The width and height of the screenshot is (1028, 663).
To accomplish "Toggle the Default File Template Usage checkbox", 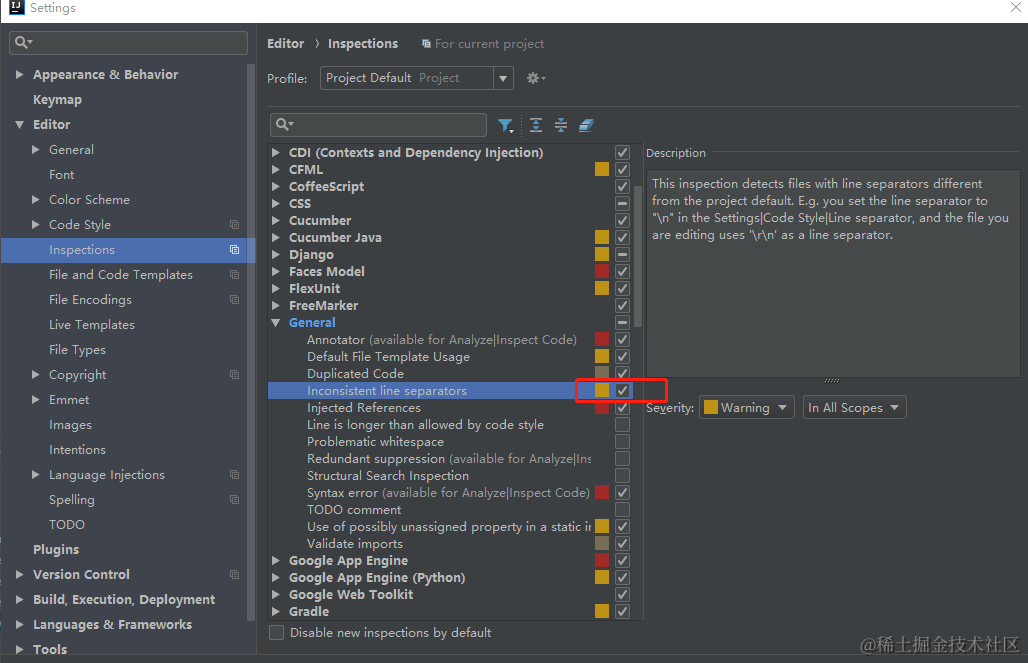I will click(x=622, y=357).
